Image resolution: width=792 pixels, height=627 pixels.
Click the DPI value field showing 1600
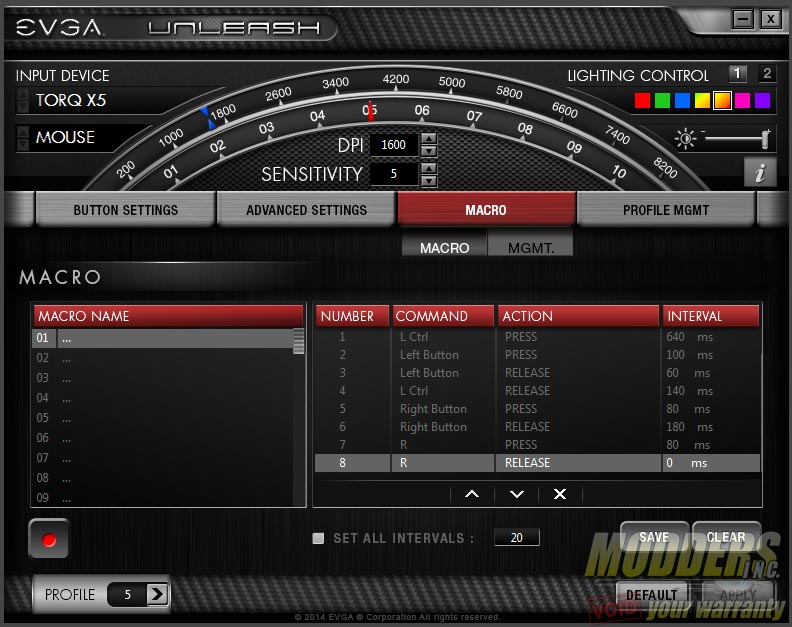click(x=394, y=145)
